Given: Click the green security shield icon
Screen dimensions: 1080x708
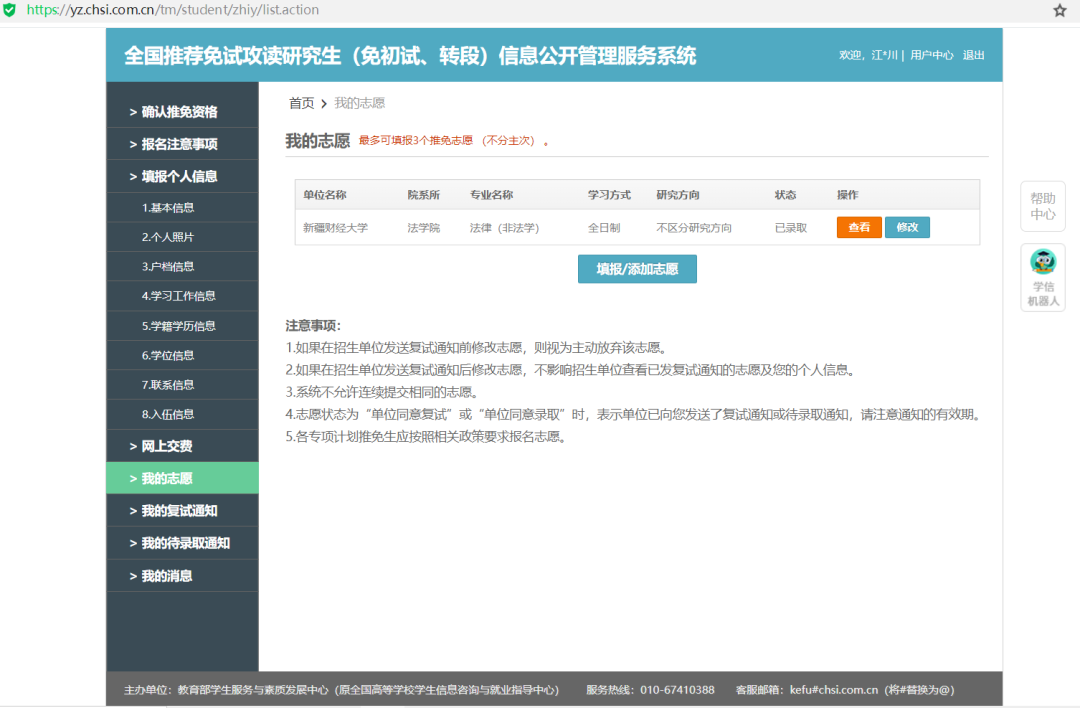Looking at the screenshot, I should click(x=10, y=10).
